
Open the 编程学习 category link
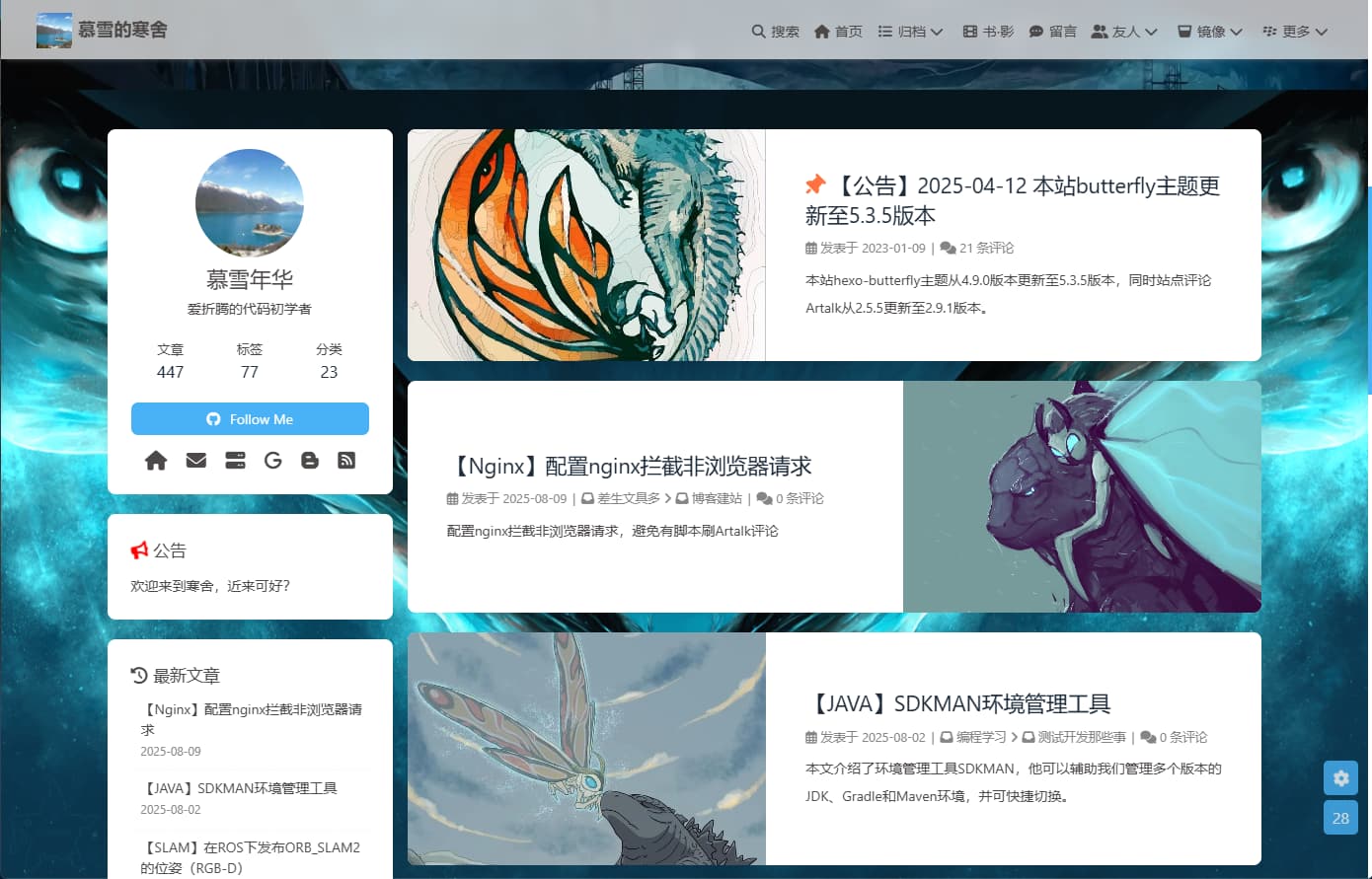pyautogui.click(x=980, y=737)
